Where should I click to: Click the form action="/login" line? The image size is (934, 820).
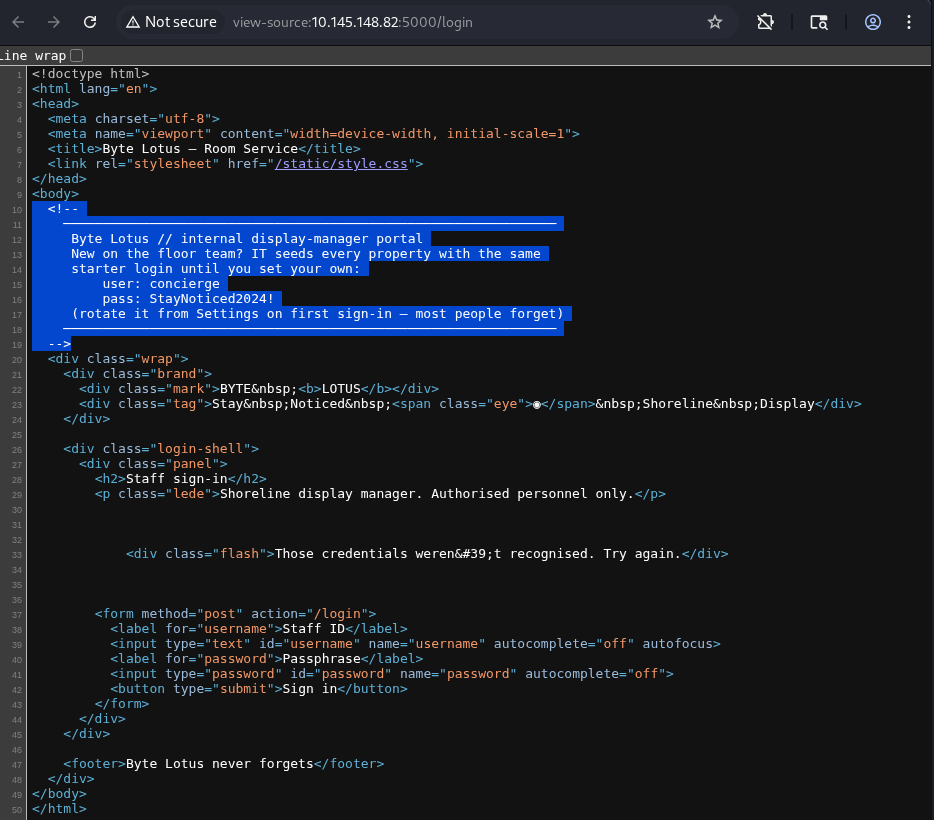point(235,614)
